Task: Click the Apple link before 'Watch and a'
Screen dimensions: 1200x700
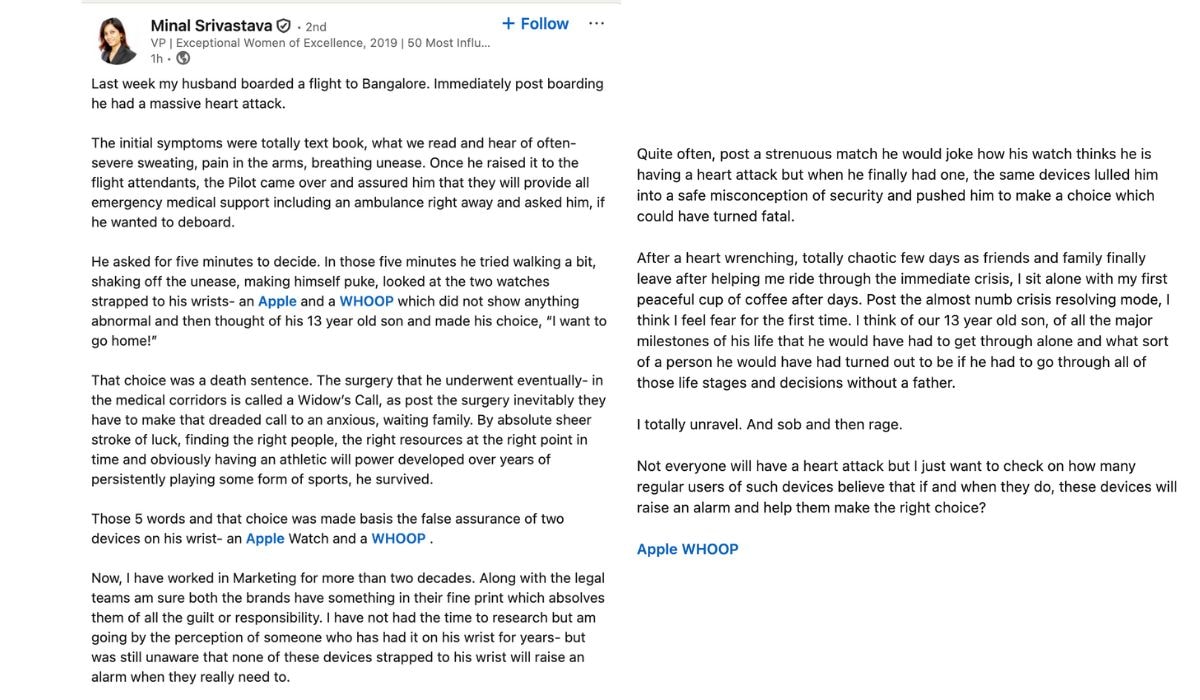Action: click(265, 539)
